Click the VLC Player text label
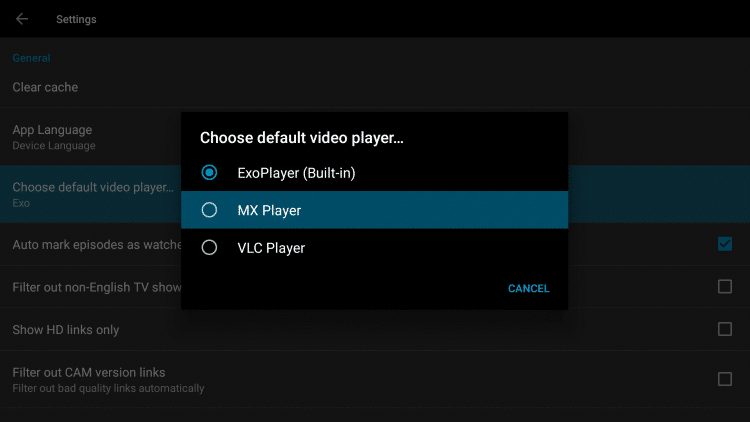Image resolution: width=750 pixels, height=422 pixels. tap(271, 248)
